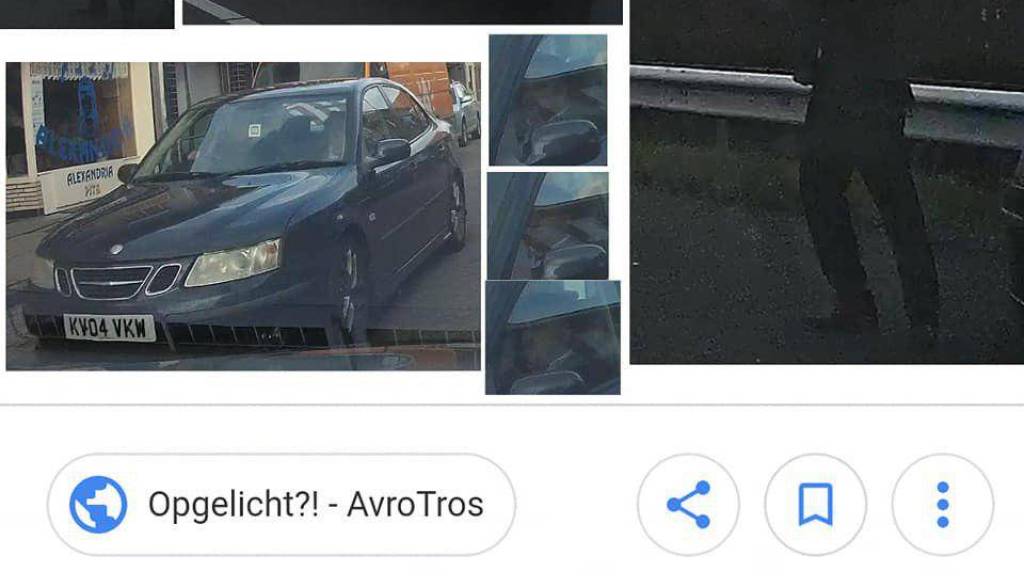This screenshot has height=585, width=1024.
Task: Click the KV04 VKW license plate
Action: (x=109, y=328)
